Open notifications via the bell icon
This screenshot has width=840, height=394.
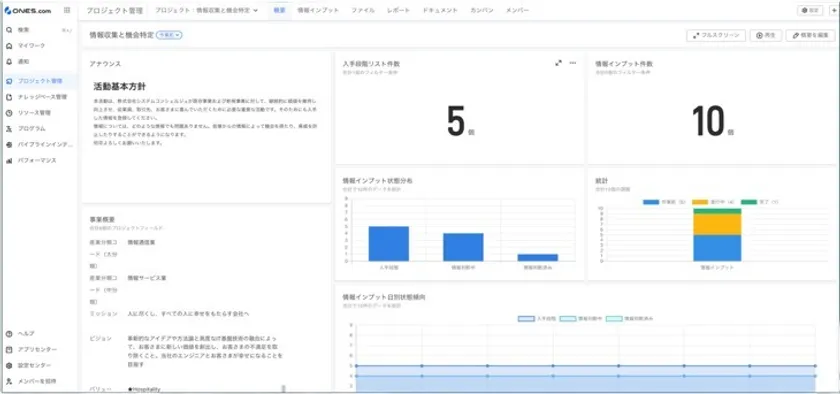click(x=9, y=62)
